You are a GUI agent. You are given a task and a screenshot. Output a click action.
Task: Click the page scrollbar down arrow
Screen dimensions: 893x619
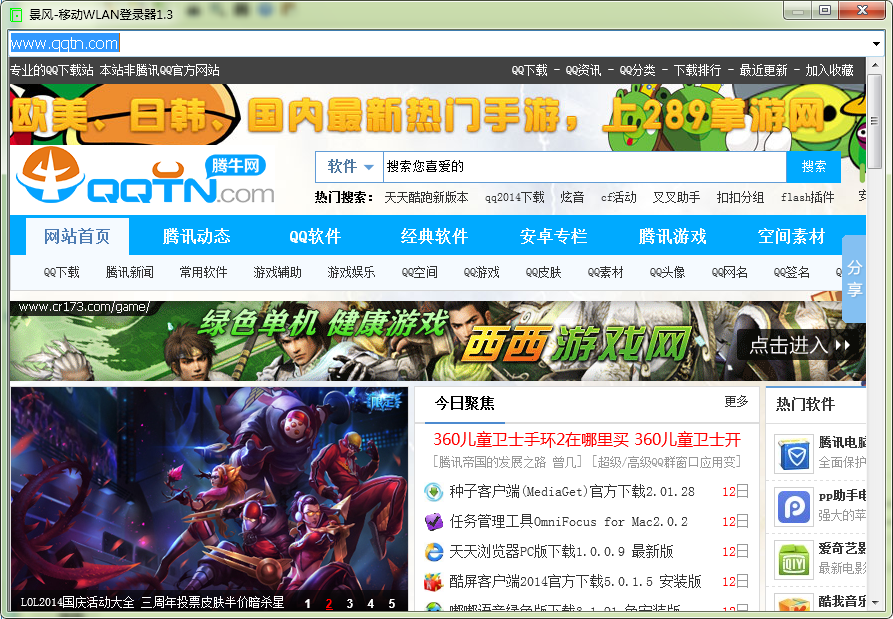[x=875, y=602]
